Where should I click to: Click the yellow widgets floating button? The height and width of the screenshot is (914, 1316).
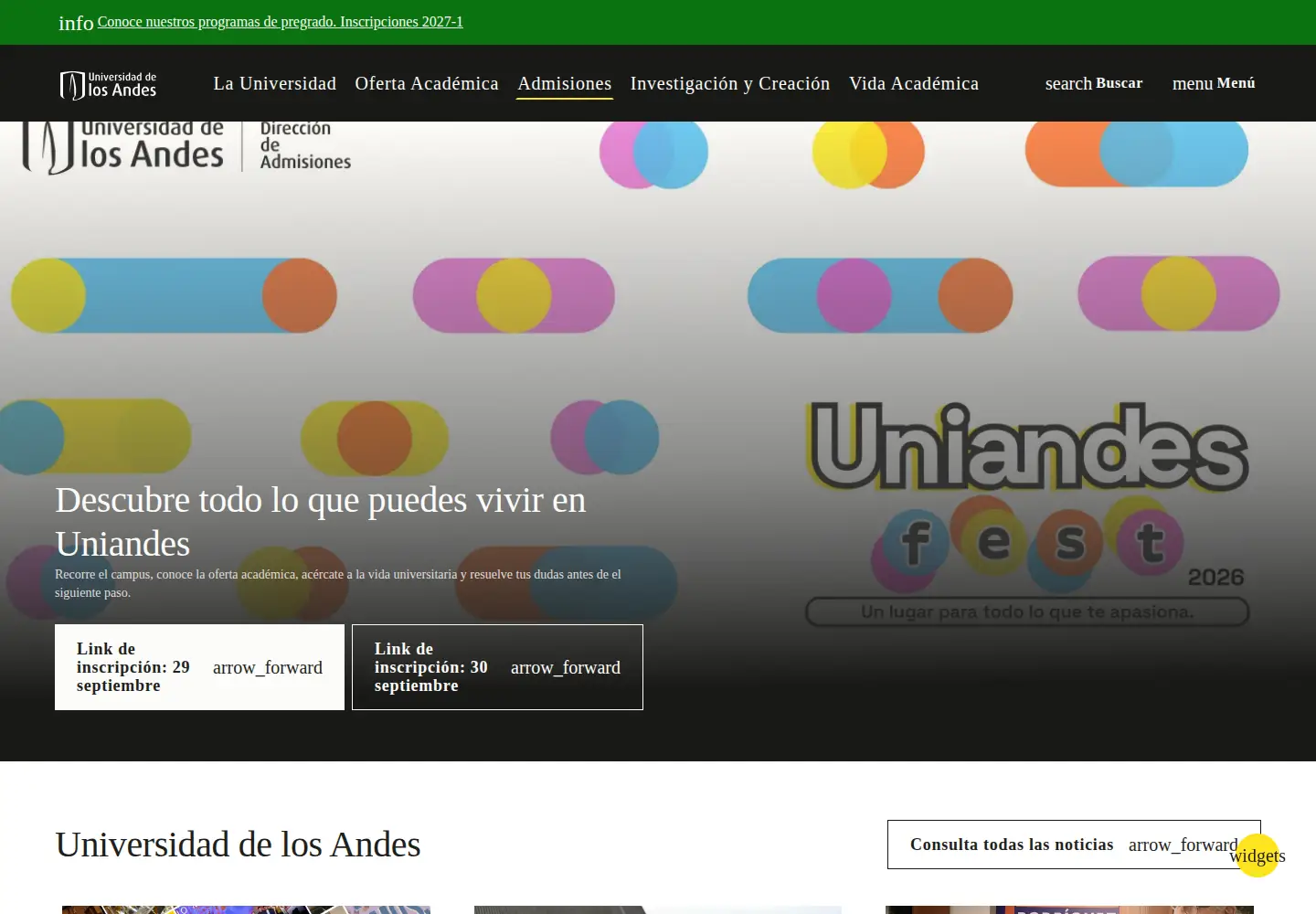pyautogui.click(x=1258, y=856)
